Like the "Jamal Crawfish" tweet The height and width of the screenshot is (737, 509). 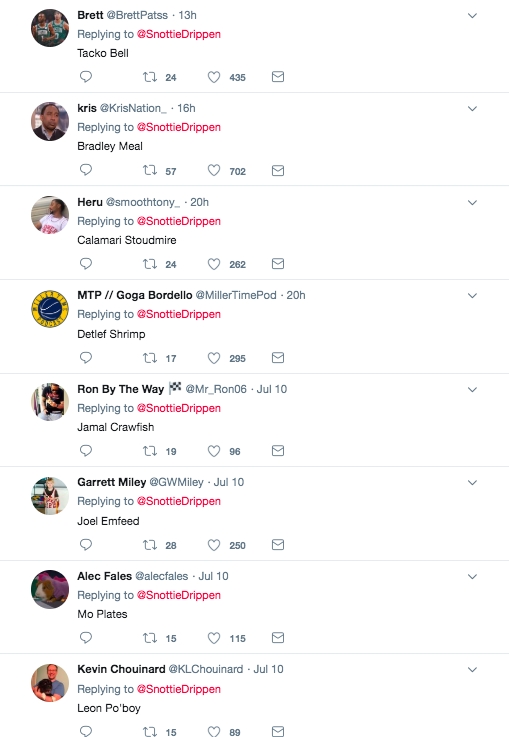[214, 451]
